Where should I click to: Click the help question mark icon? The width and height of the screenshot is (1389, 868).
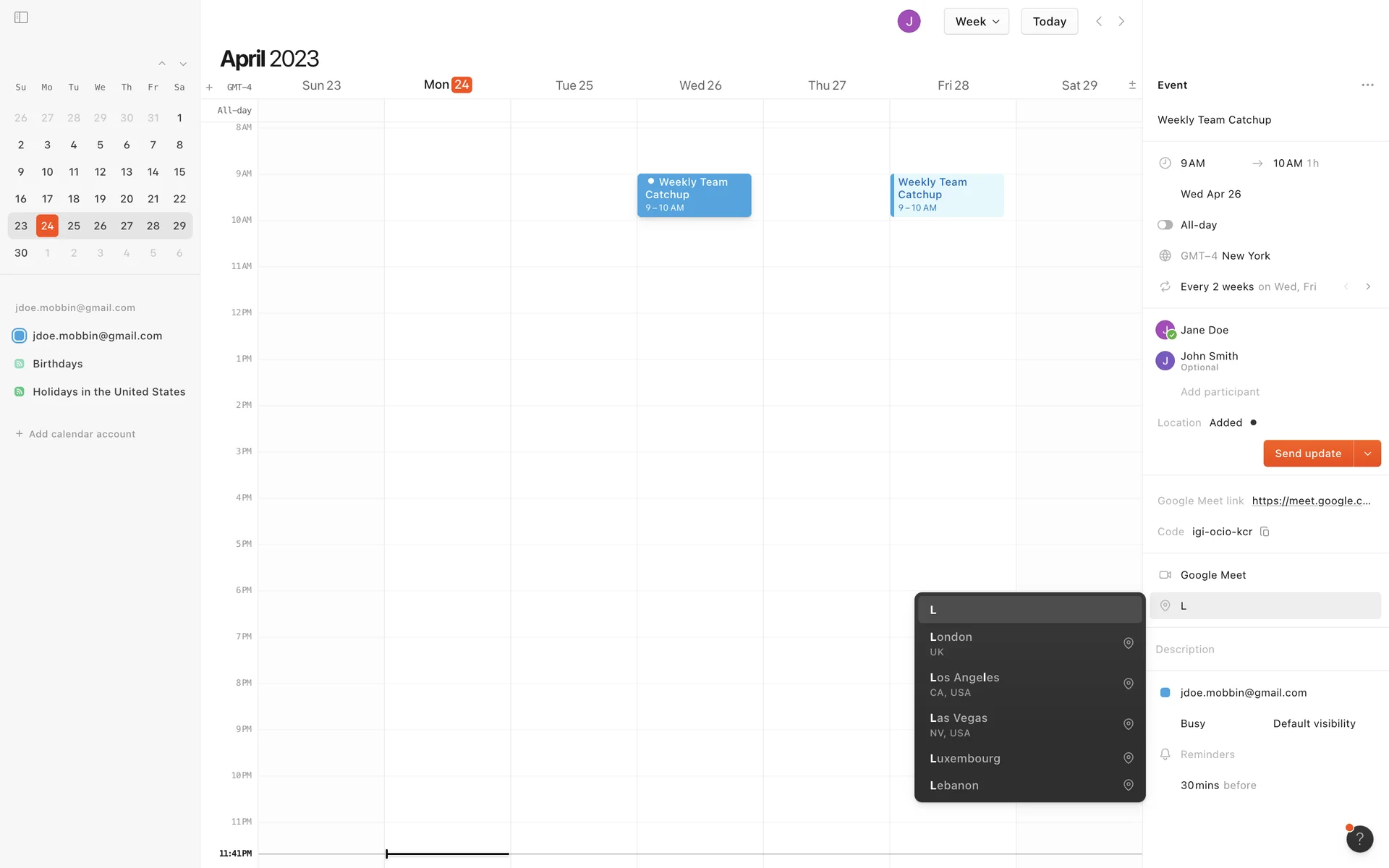(1359, 839)
